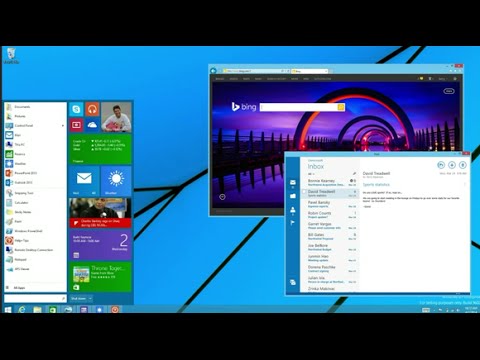Go back in the Internet Explorer window
Screen dimensions: 480x360
214,71
